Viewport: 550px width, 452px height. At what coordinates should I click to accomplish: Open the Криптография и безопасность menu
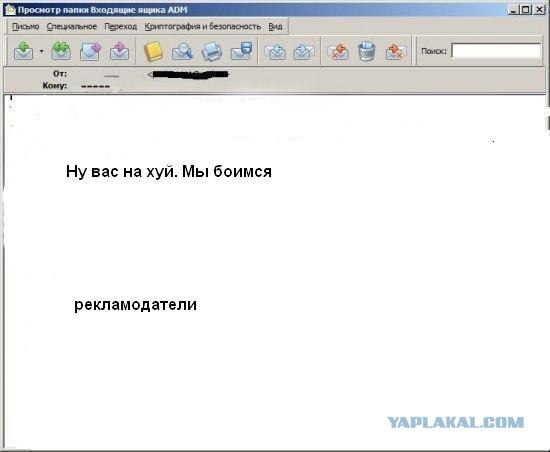click(202, 27)
